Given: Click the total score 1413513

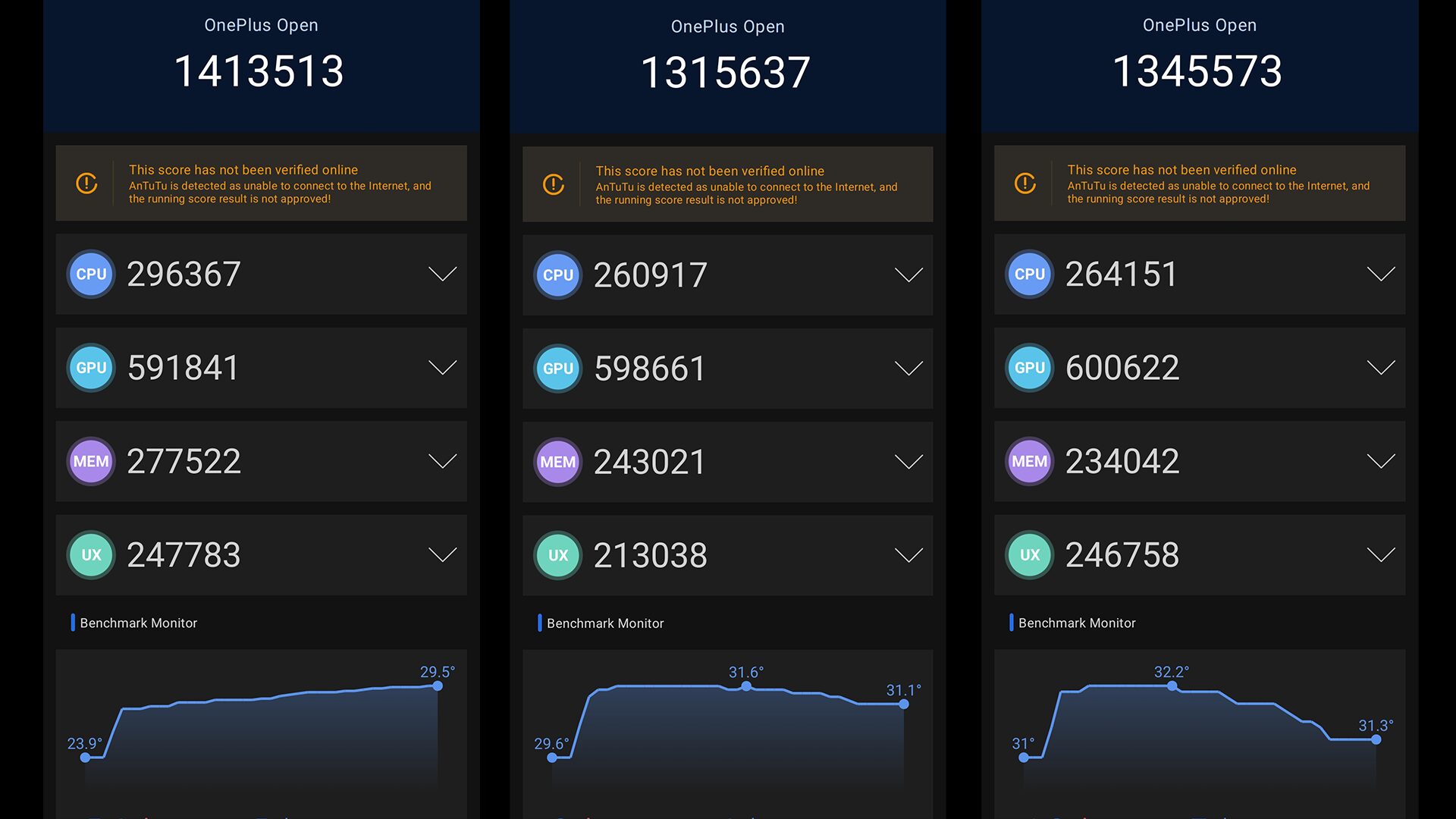Looking at the screenshot, I should coord(259,72).
